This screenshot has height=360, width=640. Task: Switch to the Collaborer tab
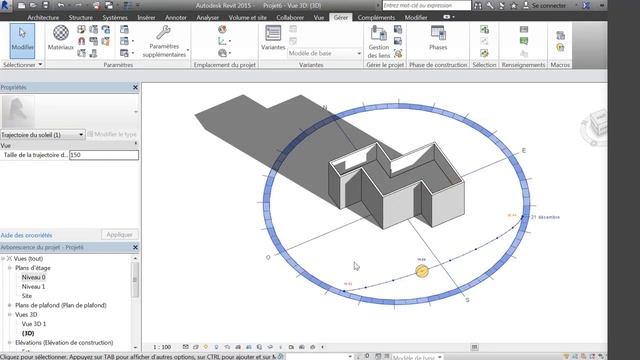tap(290, 18)
